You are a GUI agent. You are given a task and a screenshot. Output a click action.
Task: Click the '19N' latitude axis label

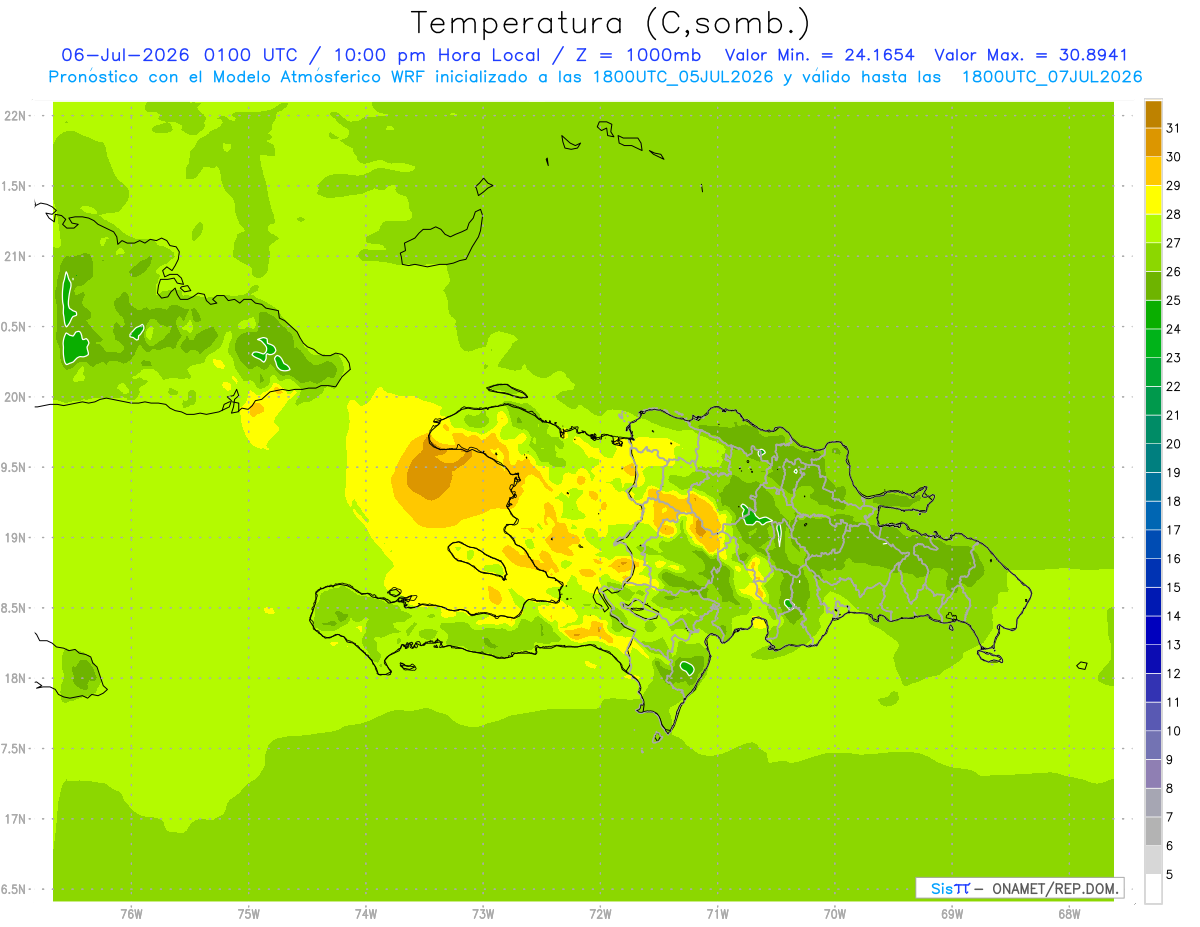[x=16, y=538]
